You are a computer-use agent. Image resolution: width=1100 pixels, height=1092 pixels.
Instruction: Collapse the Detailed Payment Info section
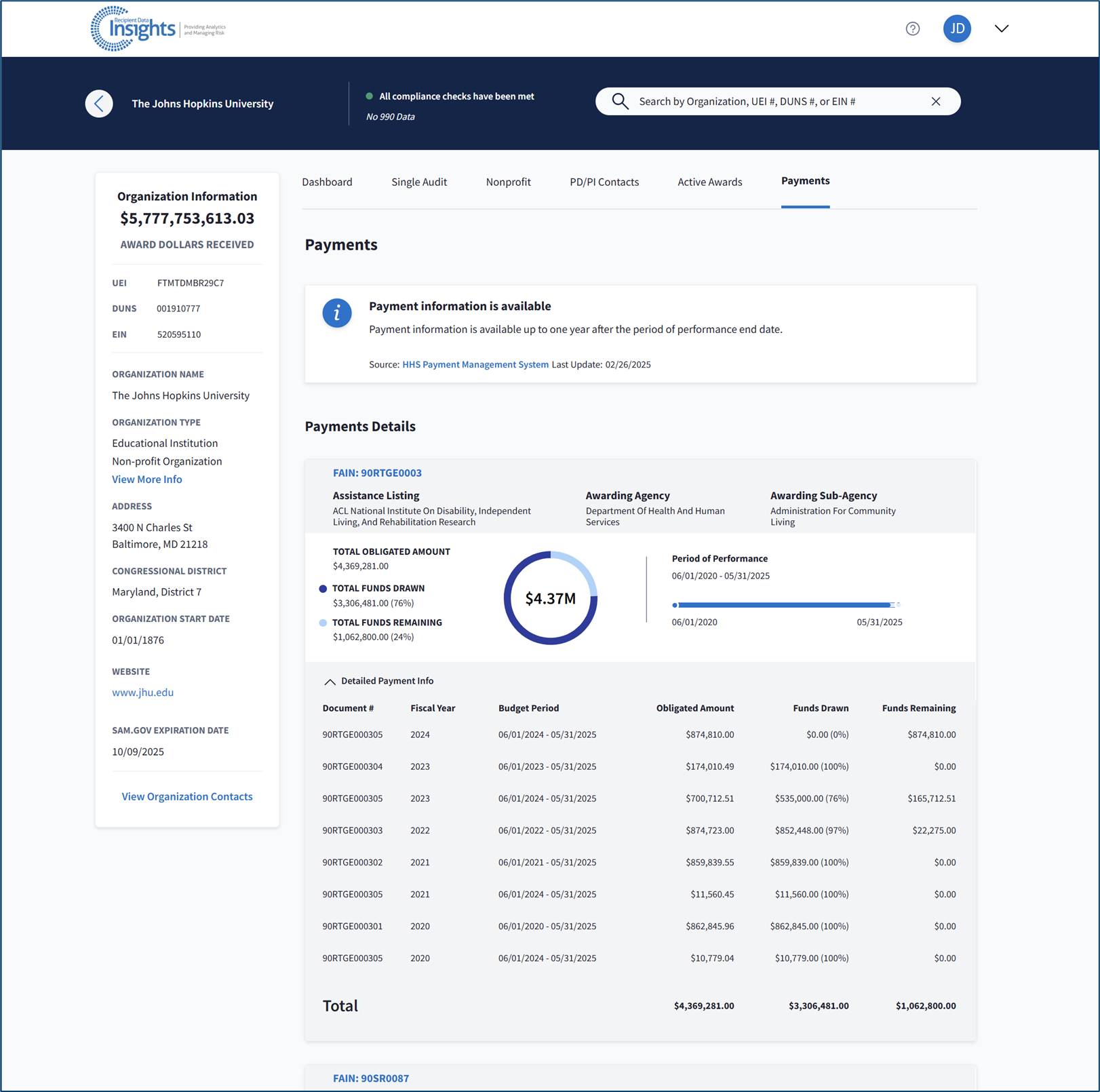pyautogui.click(x=330, y=682)
